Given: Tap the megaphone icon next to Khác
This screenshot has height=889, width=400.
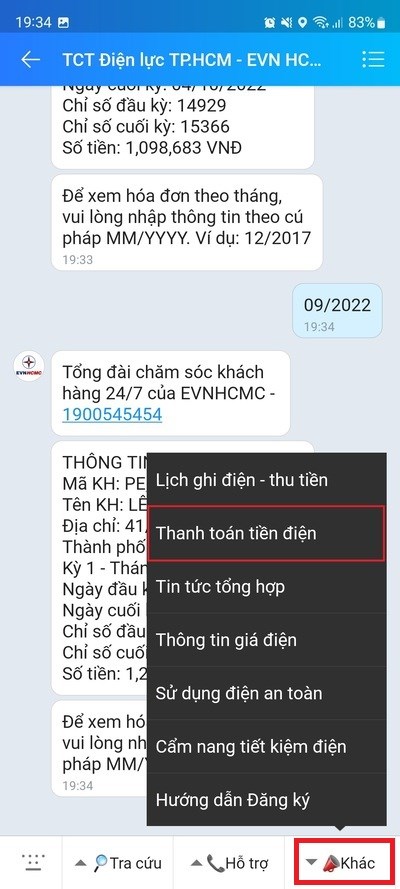Looking at the screenshot, I should tap(330, 863).
